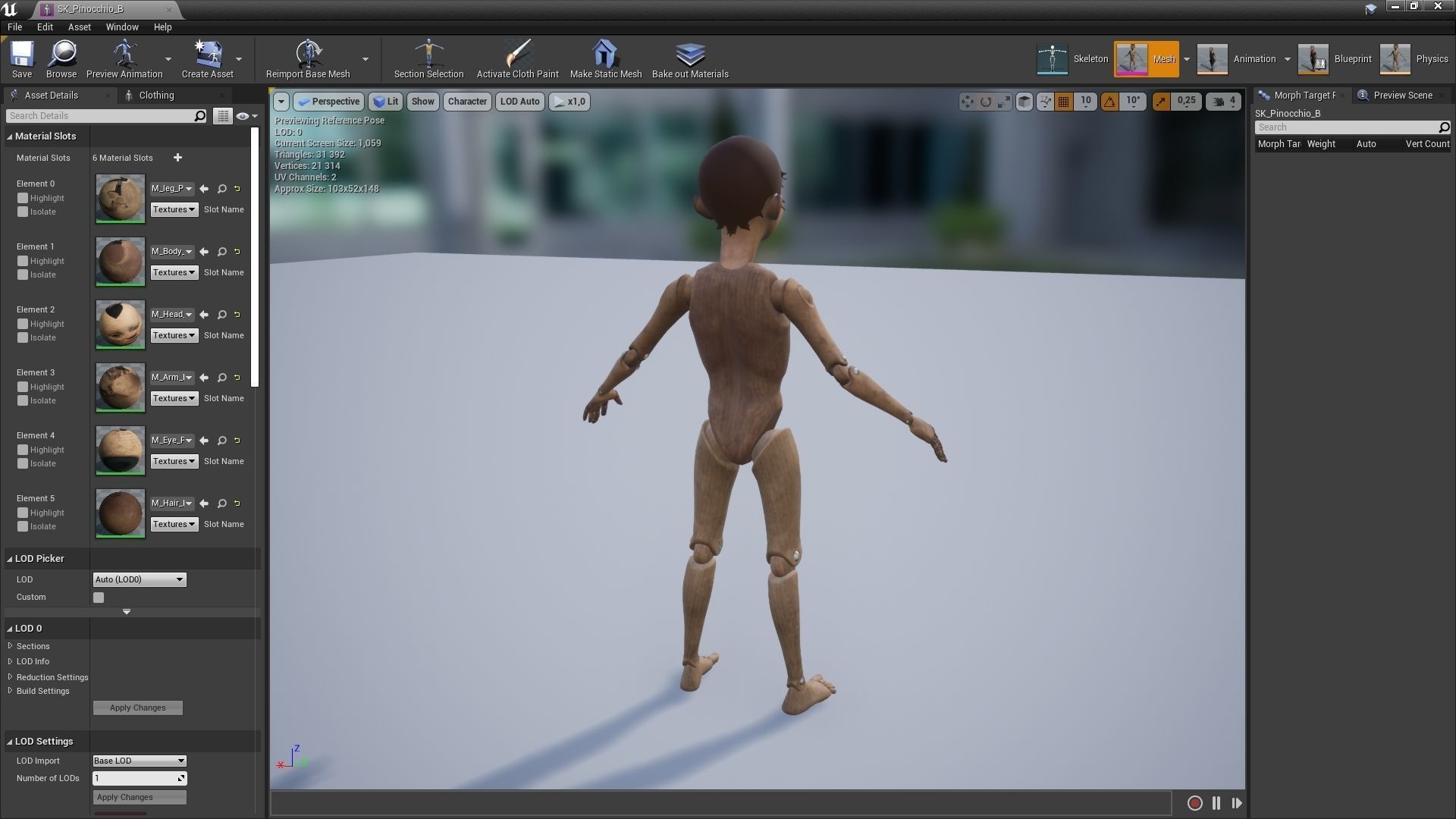Click Reimport Base Mesh
1456x819 pixels.
pyautogui.click(x=308, y=59)
